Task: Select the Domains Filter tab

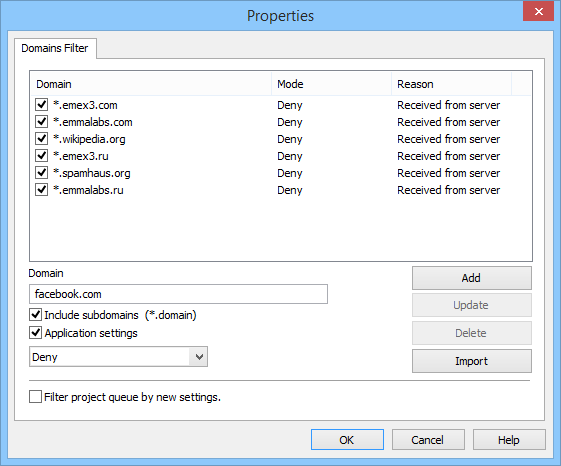Action: click(x=55, y=48)
